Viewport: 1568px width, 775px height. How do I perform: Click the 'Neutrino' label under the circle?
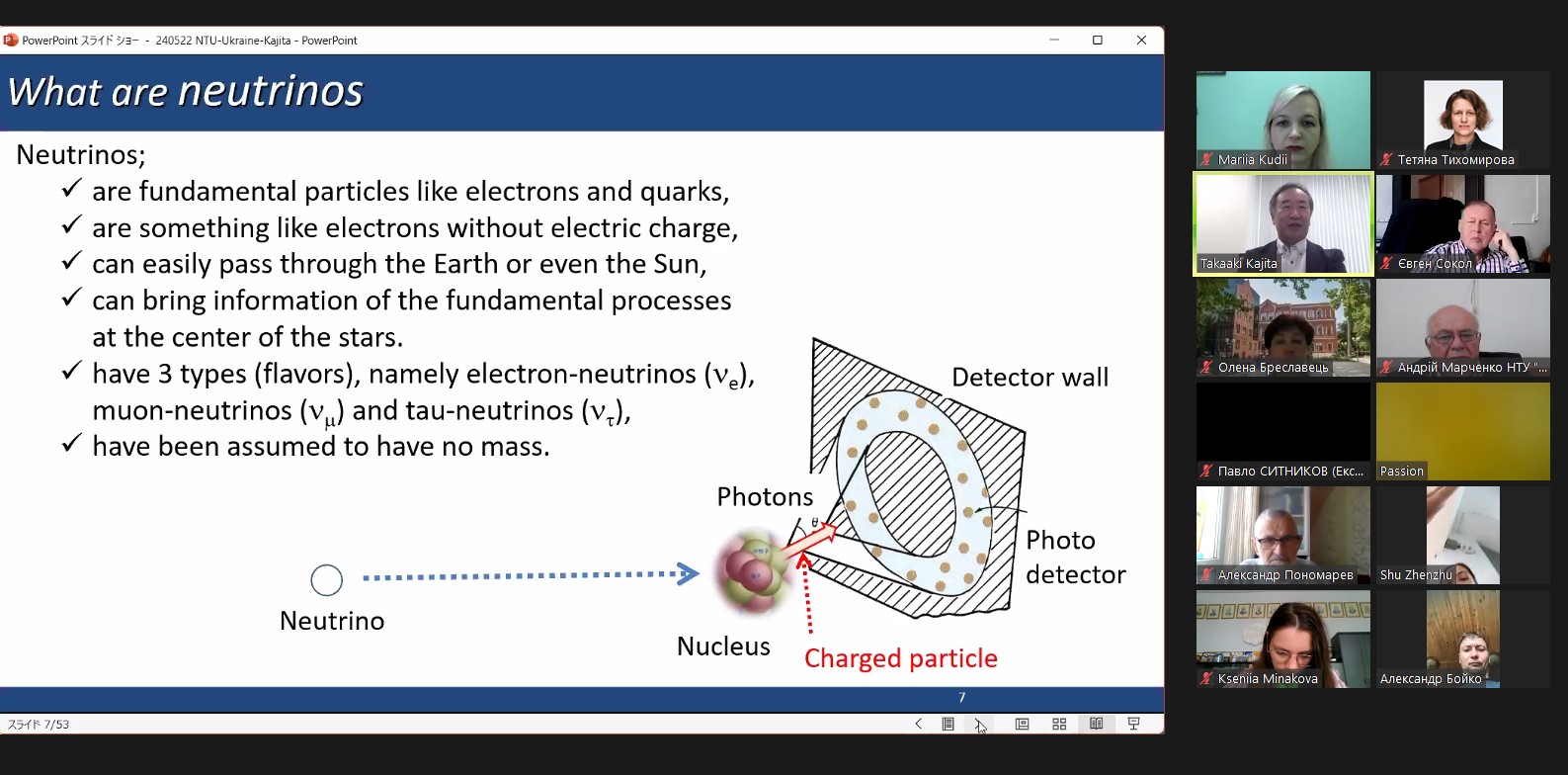(x=332, y=621)
